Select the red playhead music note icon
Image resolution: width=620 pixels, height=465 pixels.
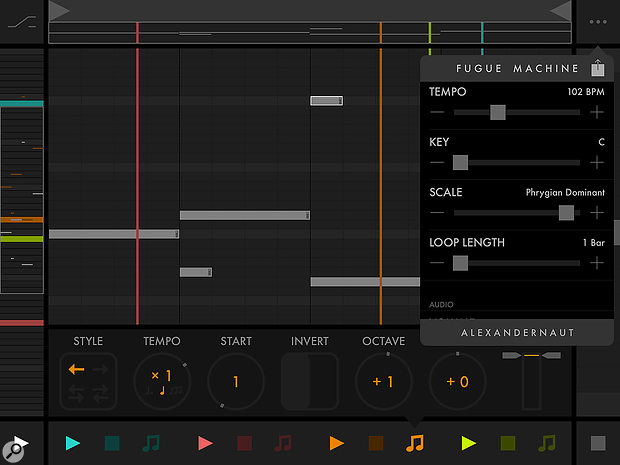(283, 443)
